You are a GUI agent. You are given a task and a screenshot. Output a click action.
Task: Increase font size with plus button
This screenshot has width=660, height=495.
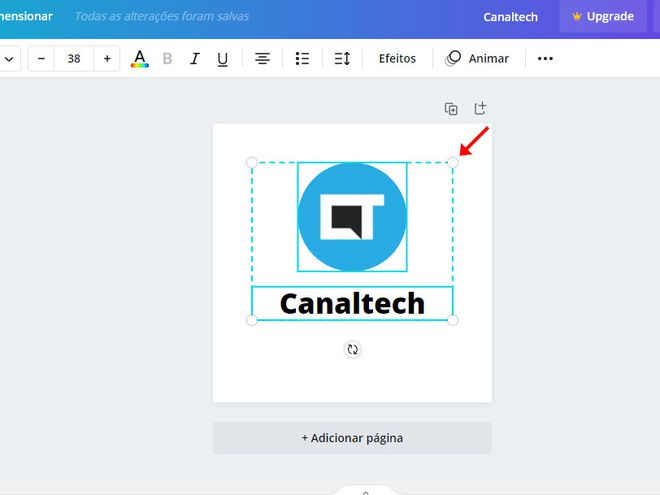[x=107, y=59]
